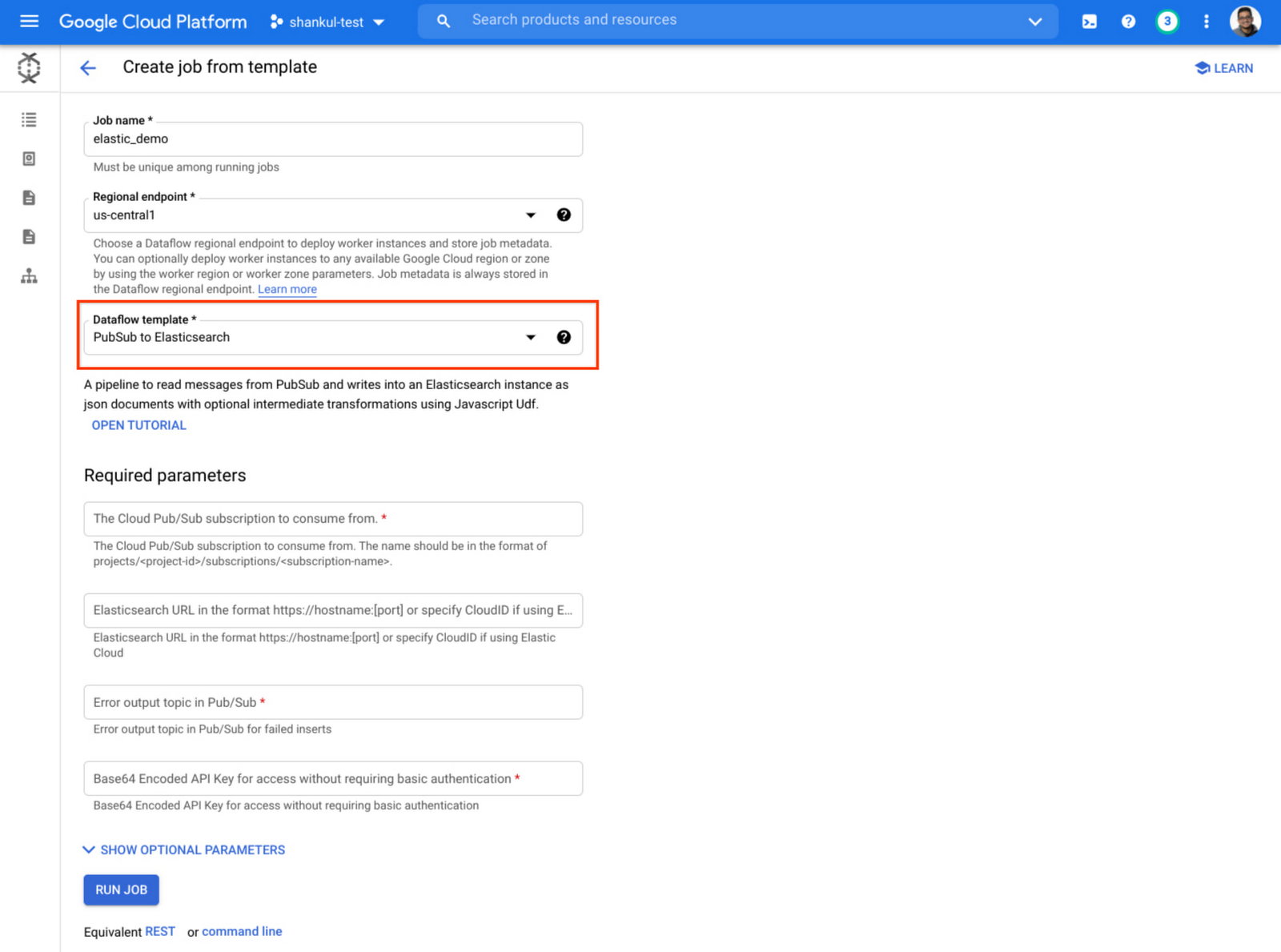Open notifications badge showing 3

click(1167, 22)
